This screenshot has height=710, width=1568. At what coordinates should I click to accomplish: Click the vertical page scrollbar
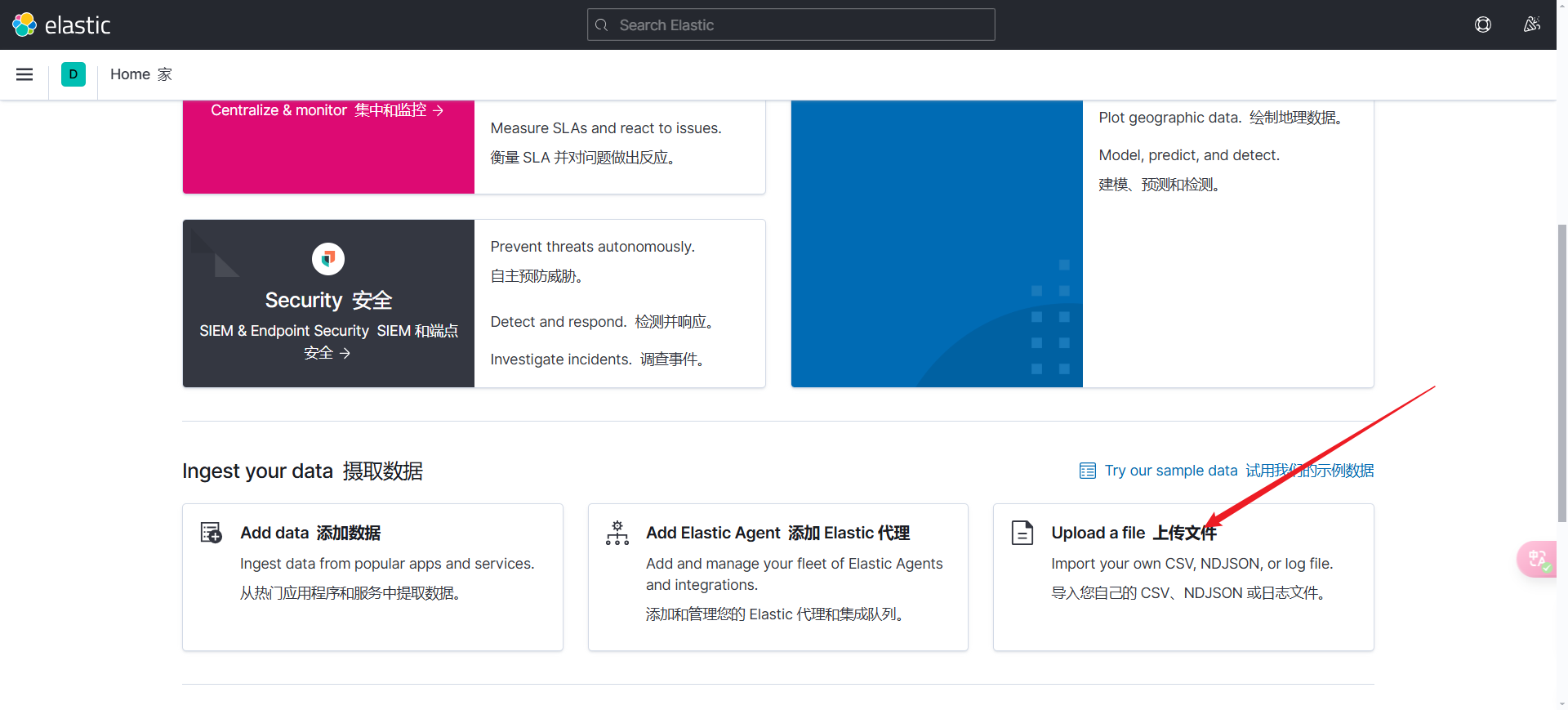(x=1562, y=372)
